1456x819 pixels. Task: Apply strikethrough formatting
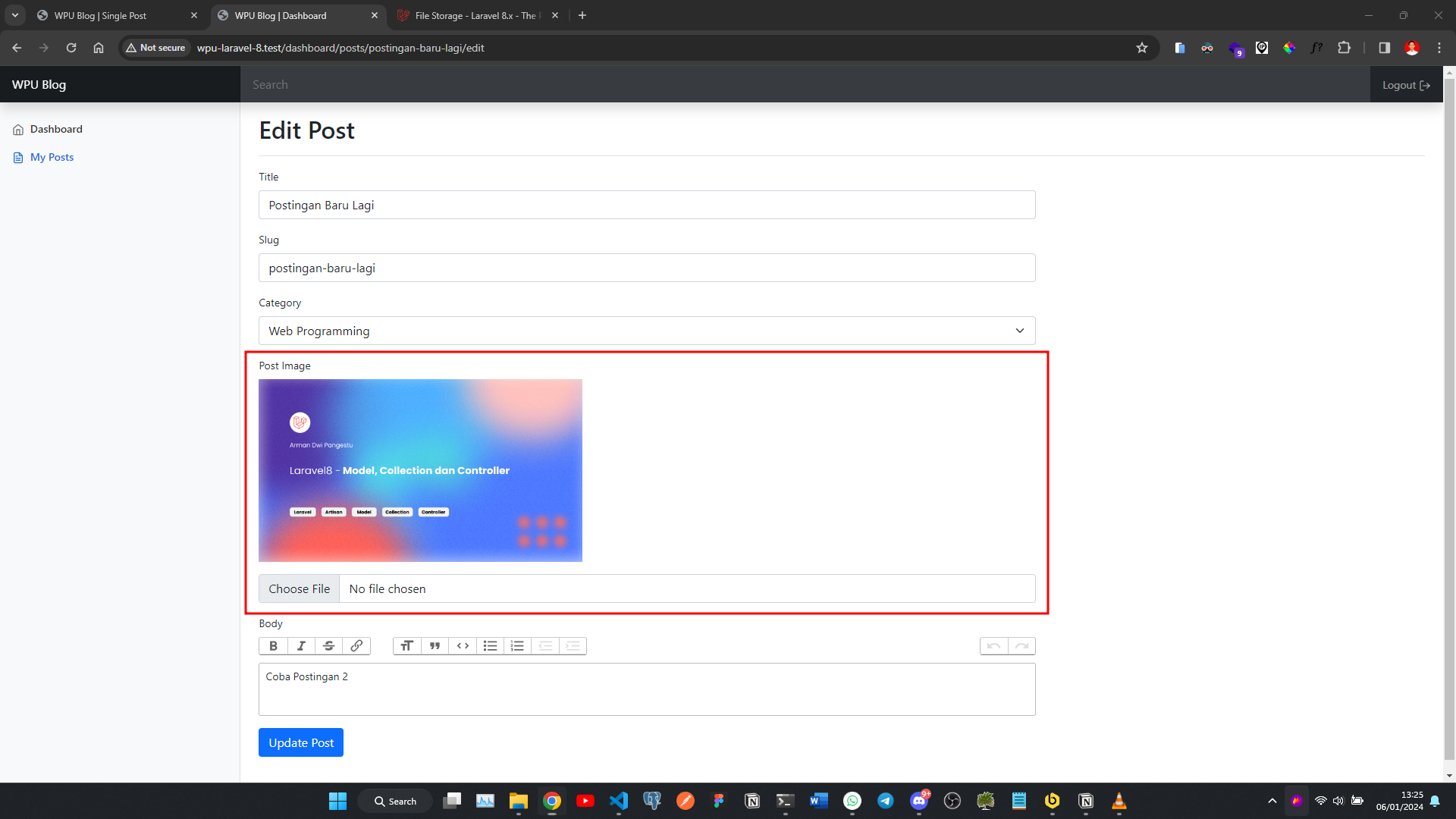328,645
